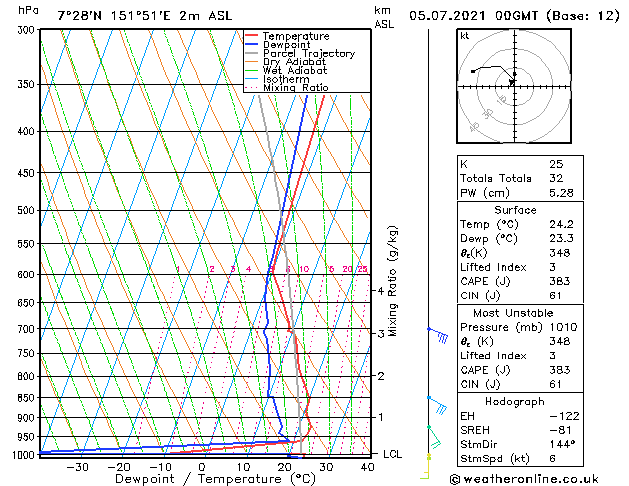Click the 550 hPa pressure label
The width and height of the screenshot is (629, 486).
(28, 244)
